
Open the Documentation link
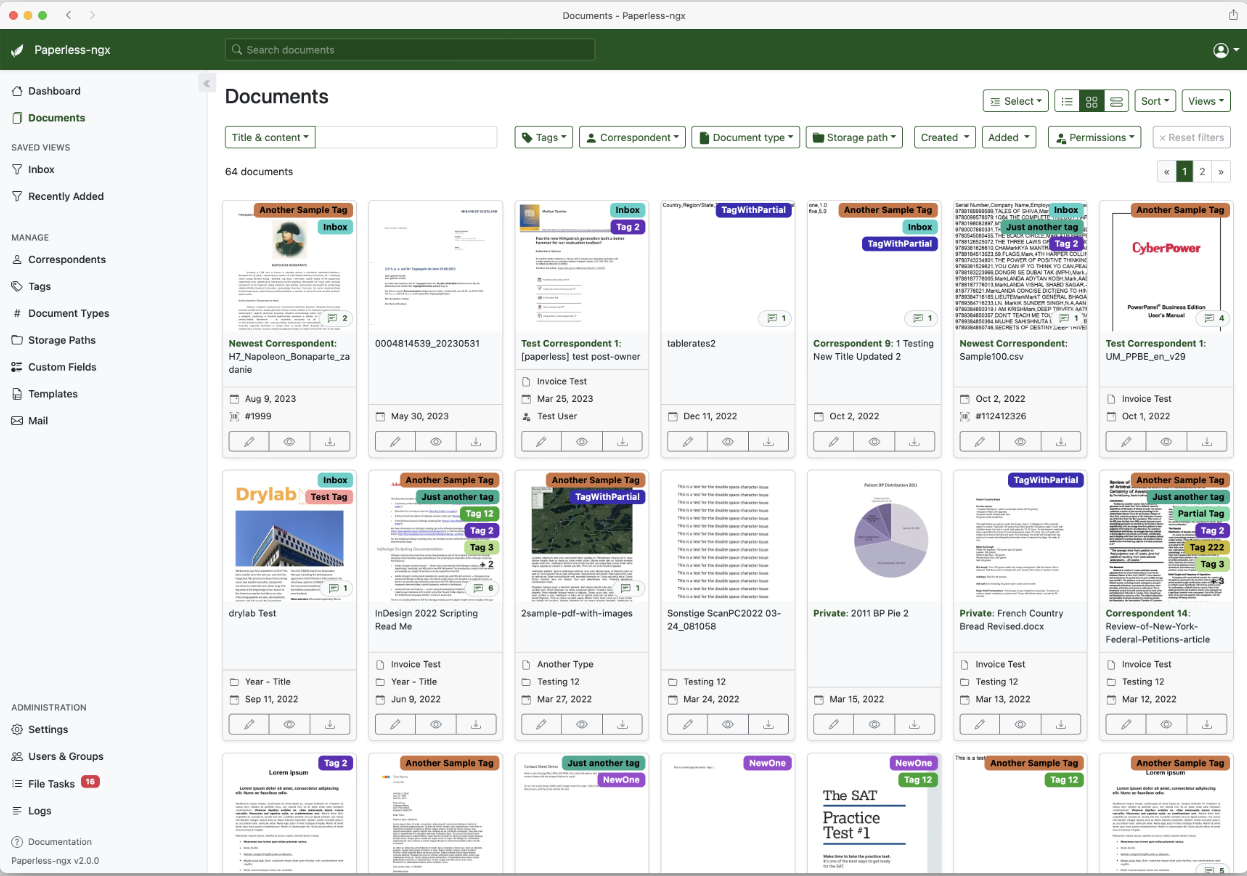pyautogui.click(x=59, y=842)
